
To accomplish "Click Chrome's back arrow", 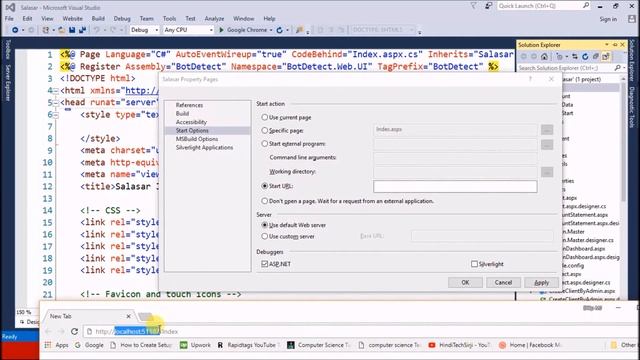I will pyautogui.click(x=49, y=331).
